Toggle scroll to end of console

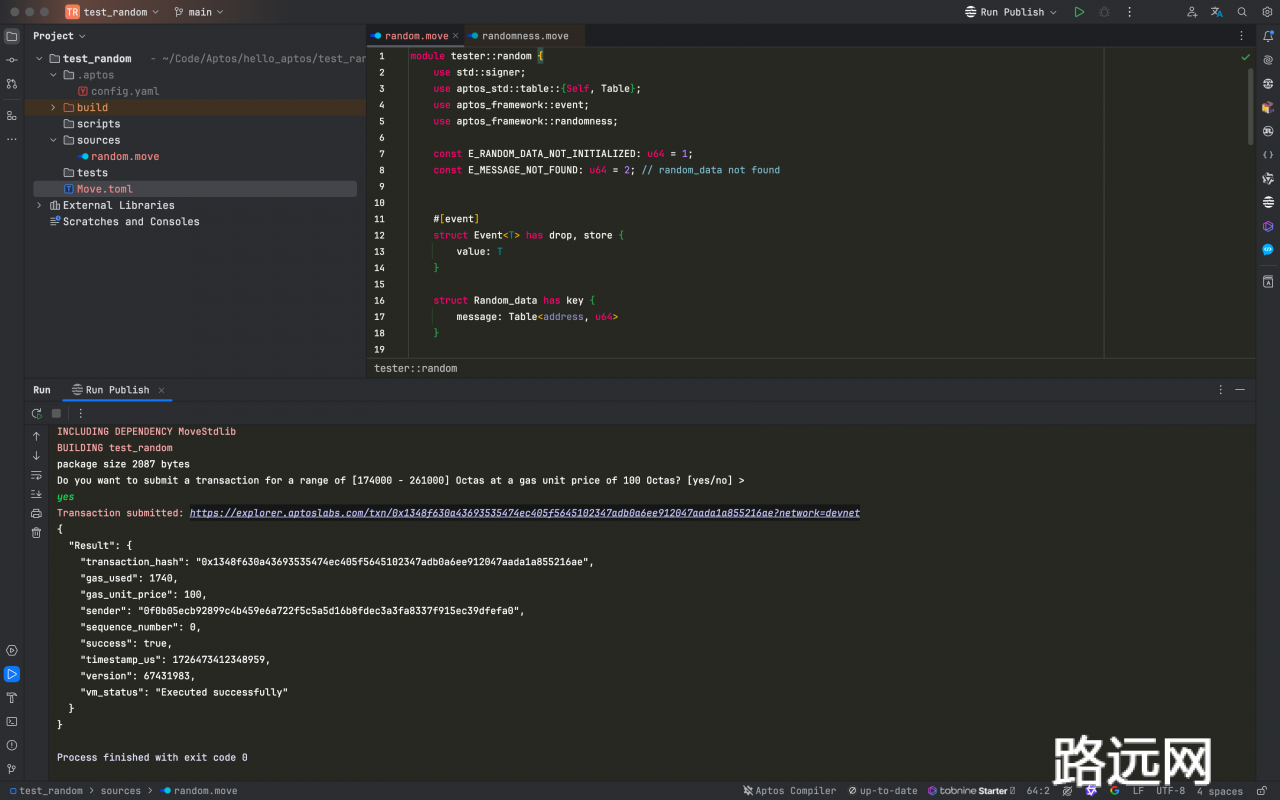coord(37,494)
